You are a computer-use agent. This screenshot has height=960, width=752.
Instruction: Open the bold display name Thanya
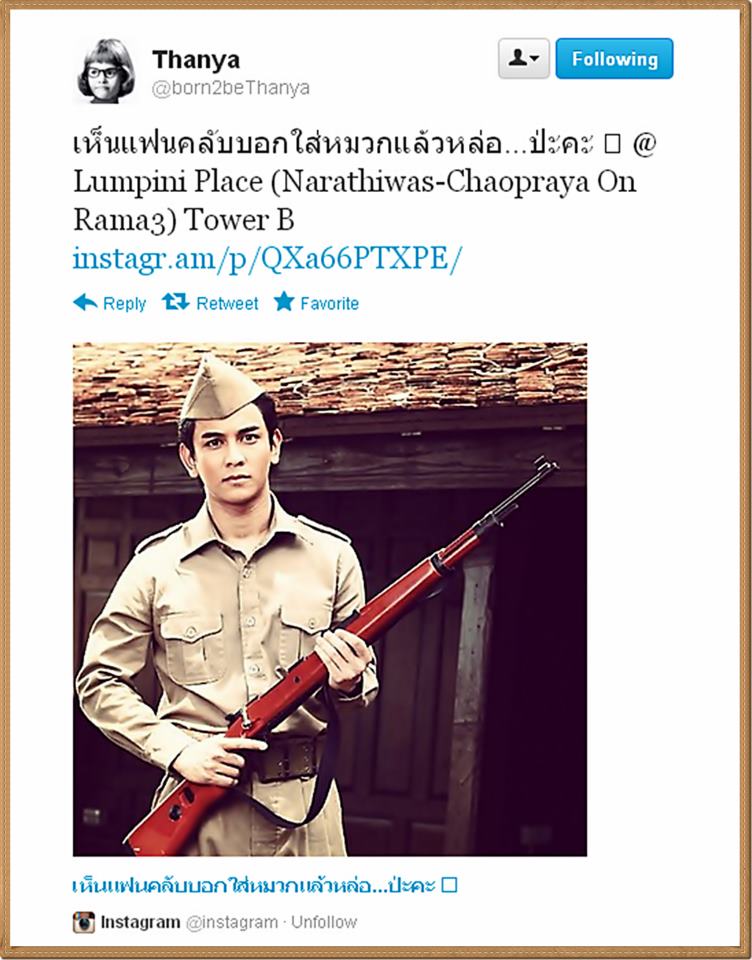click(196, 60)
